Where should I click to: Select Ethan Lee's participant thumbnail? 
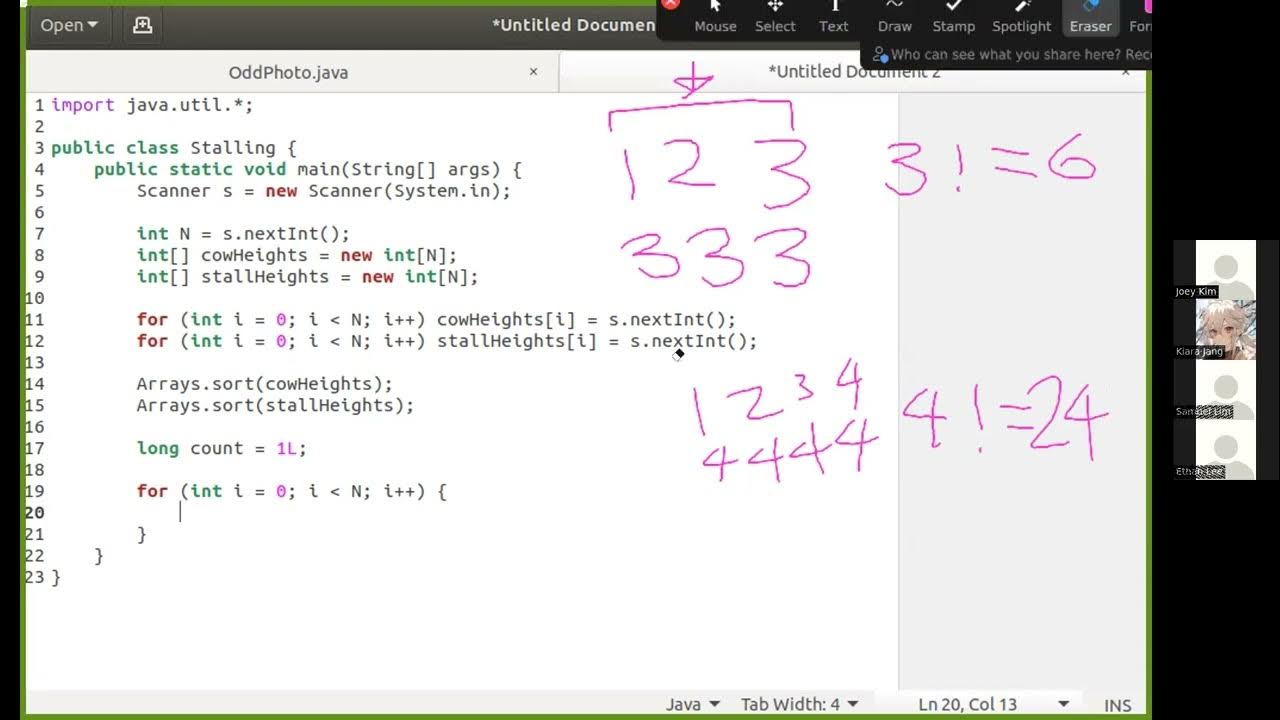coord(1225,450)
